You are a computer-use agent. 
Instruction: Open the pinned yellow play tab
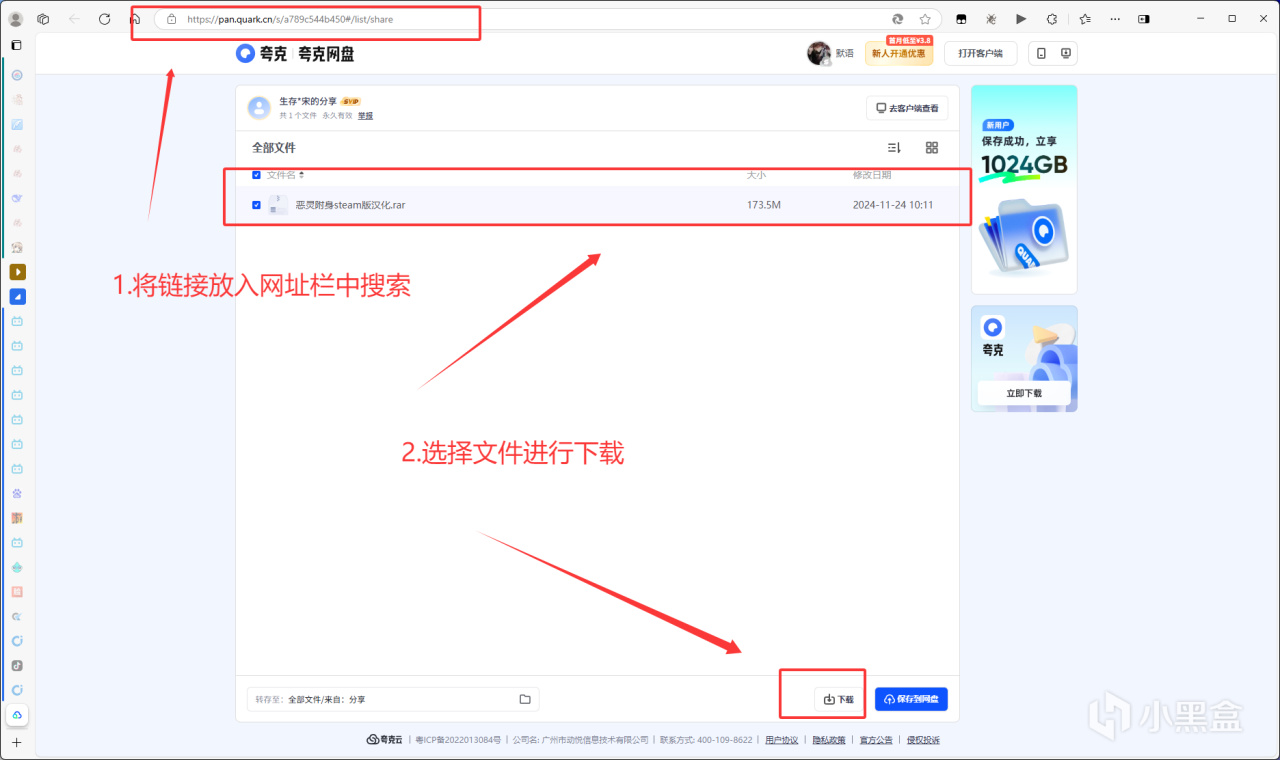coord(17,272)
